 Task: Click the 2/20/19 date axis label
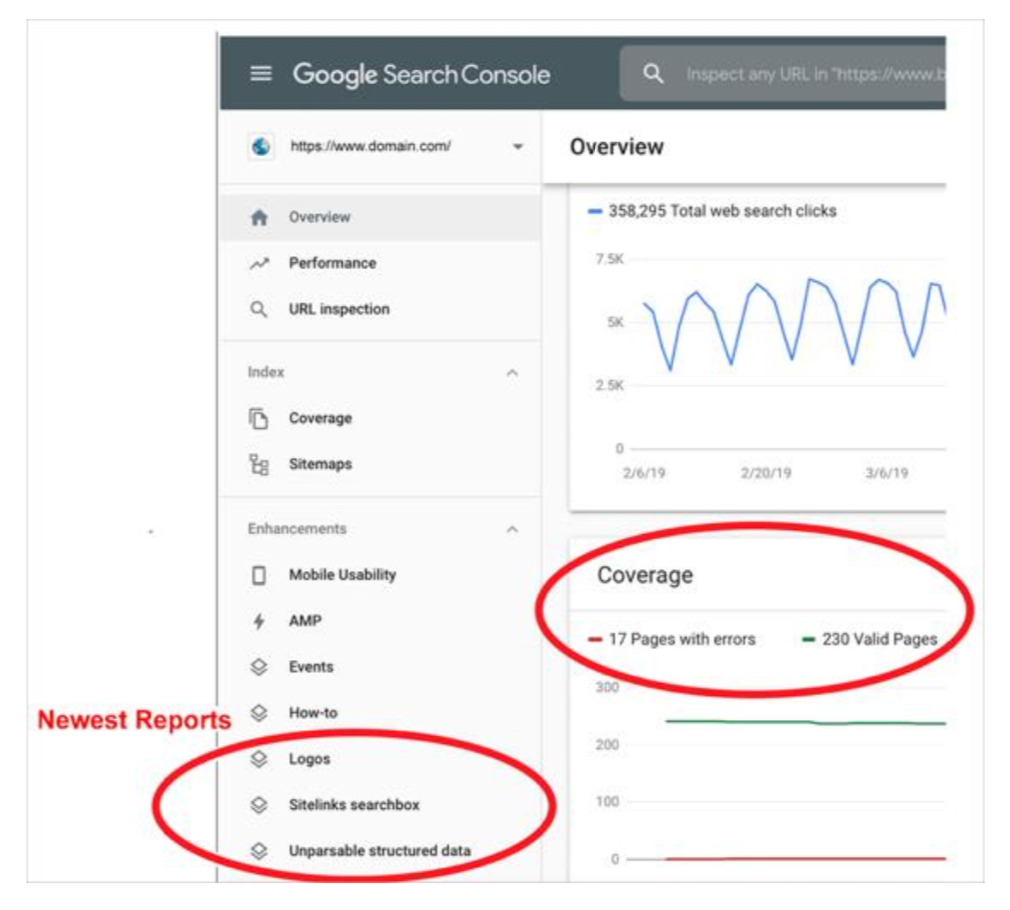pos(766,473)
